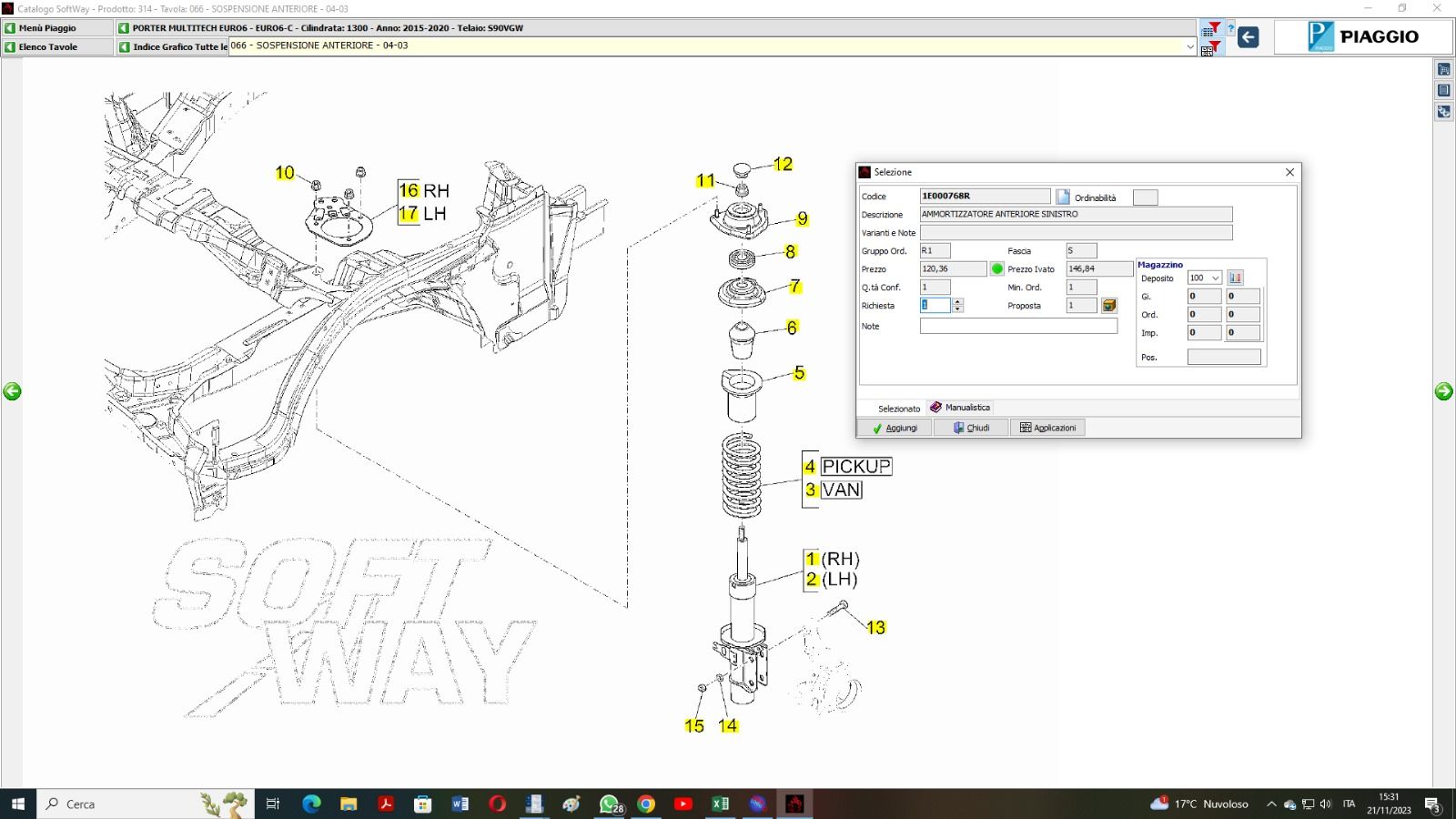Go to next table with green right arrow

coord(1443,391)
